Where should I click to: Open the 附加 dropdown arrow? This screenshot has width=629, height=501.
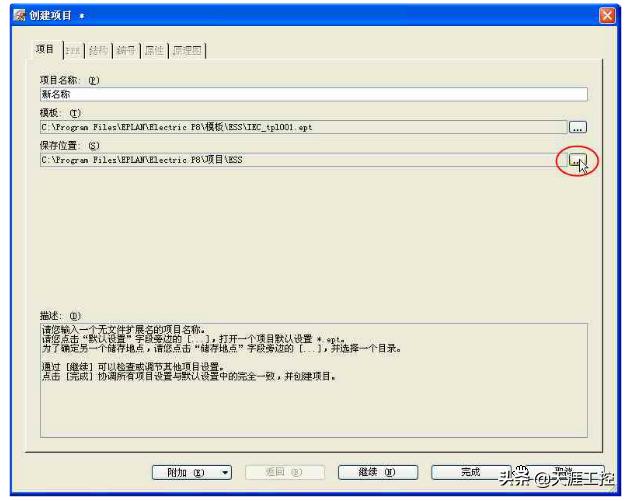pyautogui.click(x=225, y=473)
